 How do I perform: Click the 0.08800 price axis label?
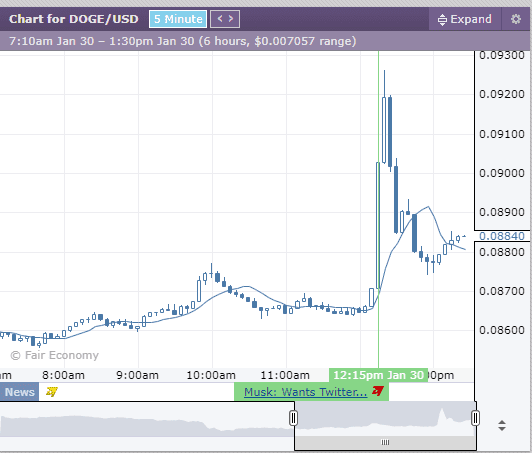[502, 252]
